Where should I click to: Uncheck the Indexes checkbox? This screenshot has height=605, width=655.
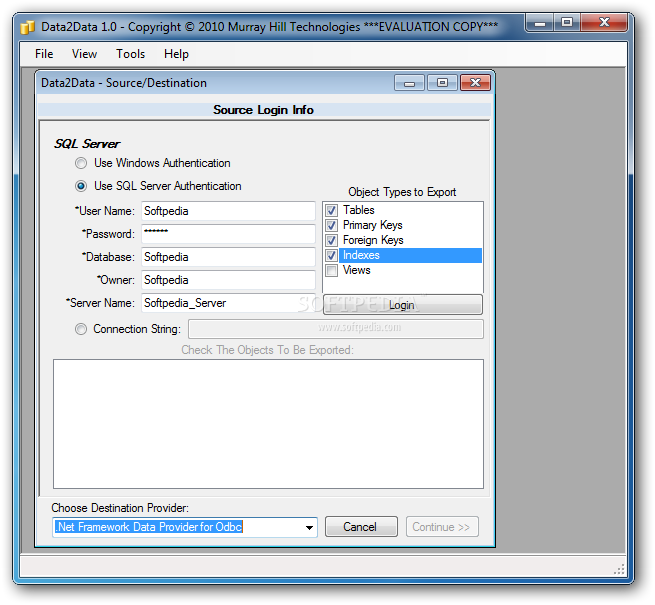[332, 255]
